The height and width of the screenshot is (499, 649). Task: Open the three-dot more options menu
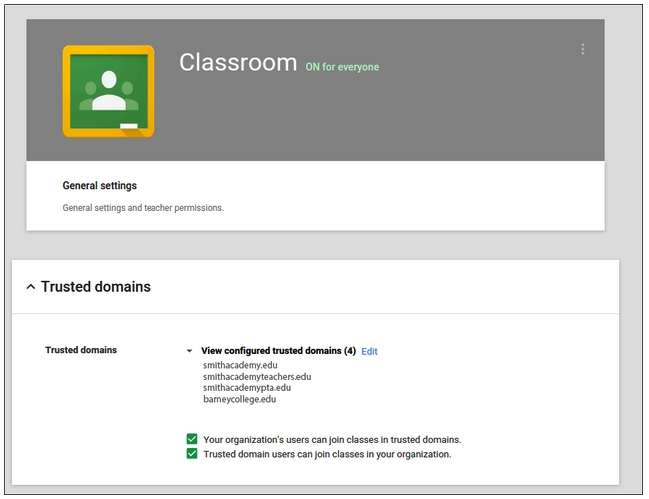582,49
